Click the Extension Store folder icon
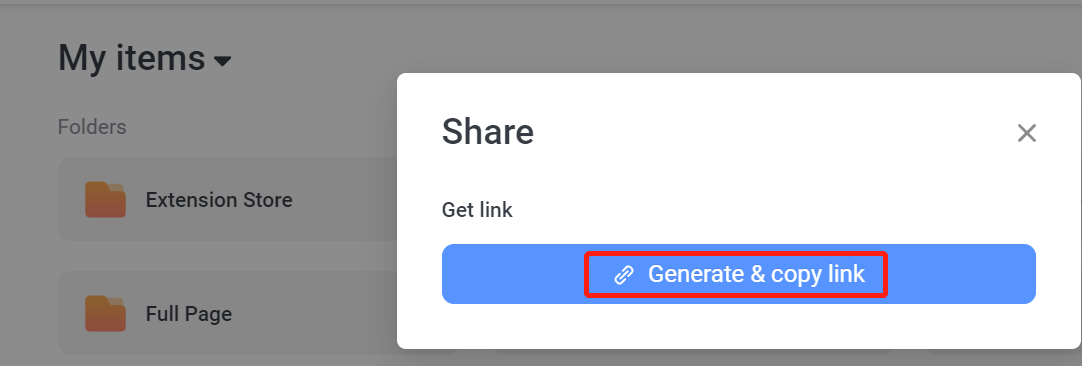Viewport: 1082px width, 366px height. [x=106, y=200]
